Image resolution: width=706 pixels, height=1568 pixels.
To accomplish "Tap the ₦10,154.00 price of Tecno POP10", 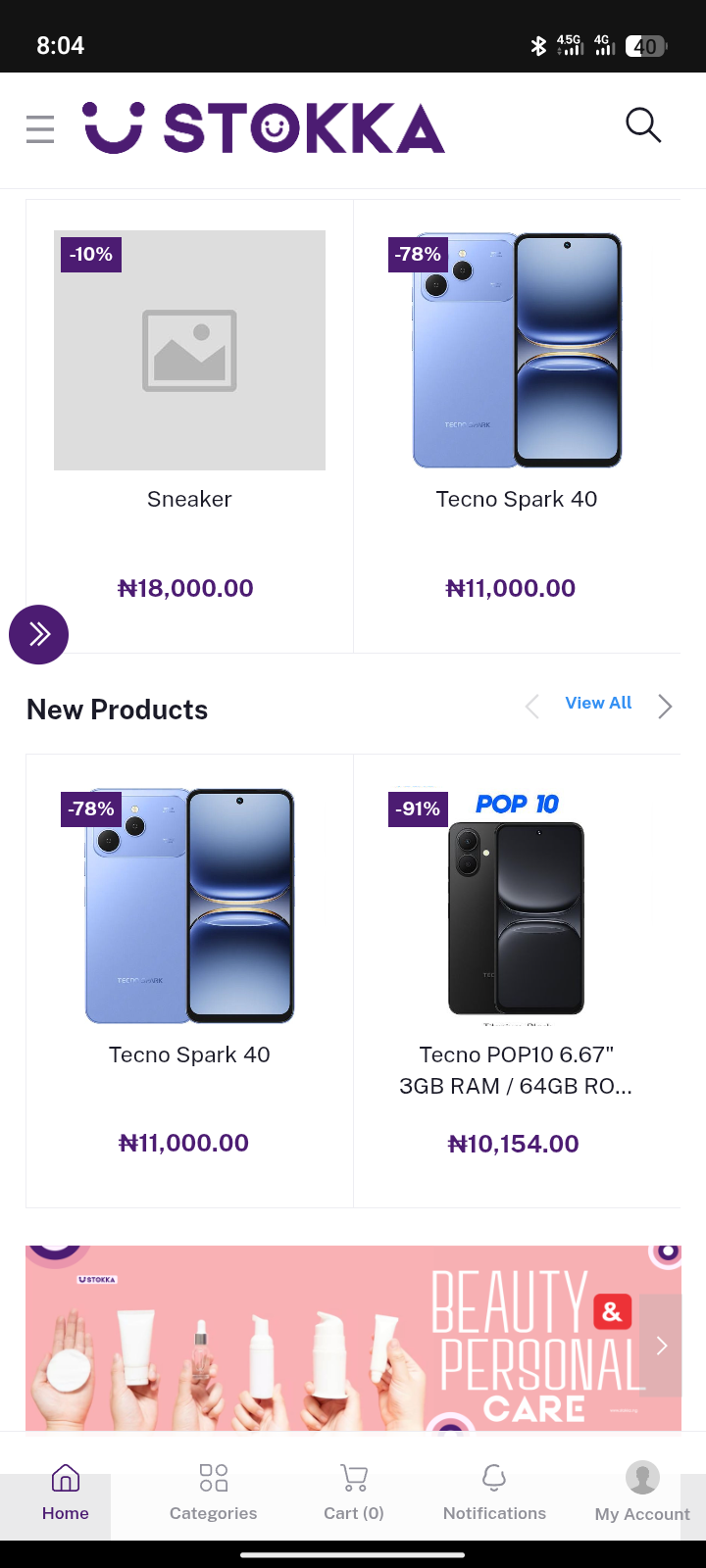I will pyautogui.click(x=514, y=1144).
